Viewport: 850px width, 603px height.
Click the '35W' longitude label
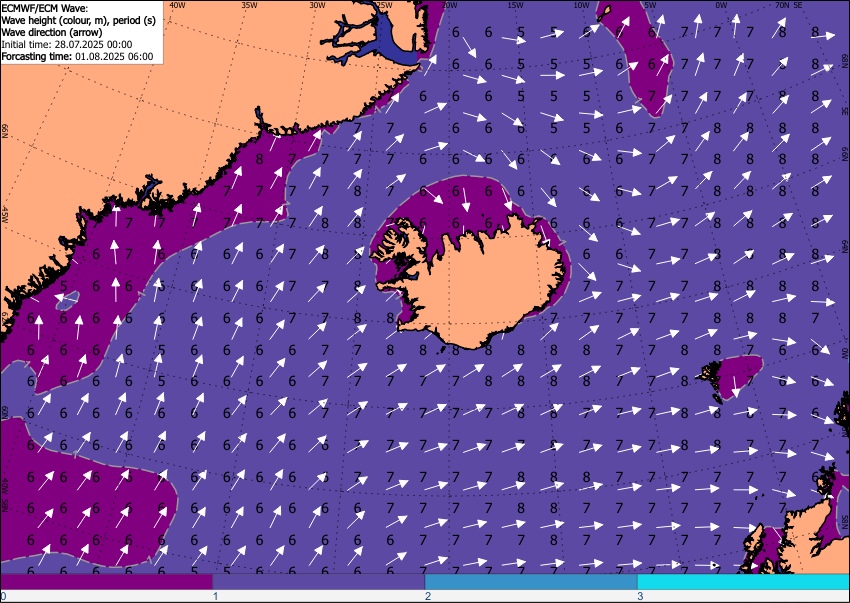click(249, 5)
